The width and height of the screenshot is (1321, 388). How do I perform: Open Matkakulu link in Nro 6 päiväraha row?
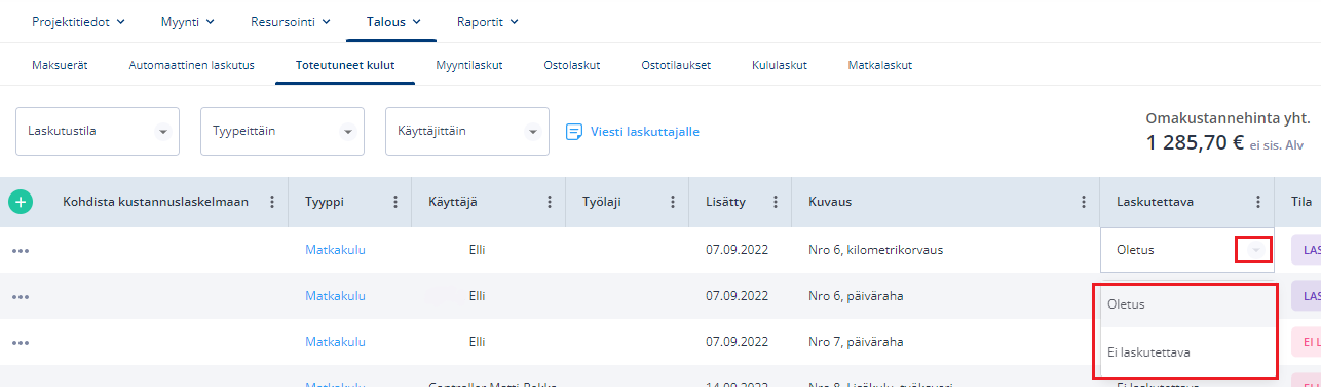point(335,296)
